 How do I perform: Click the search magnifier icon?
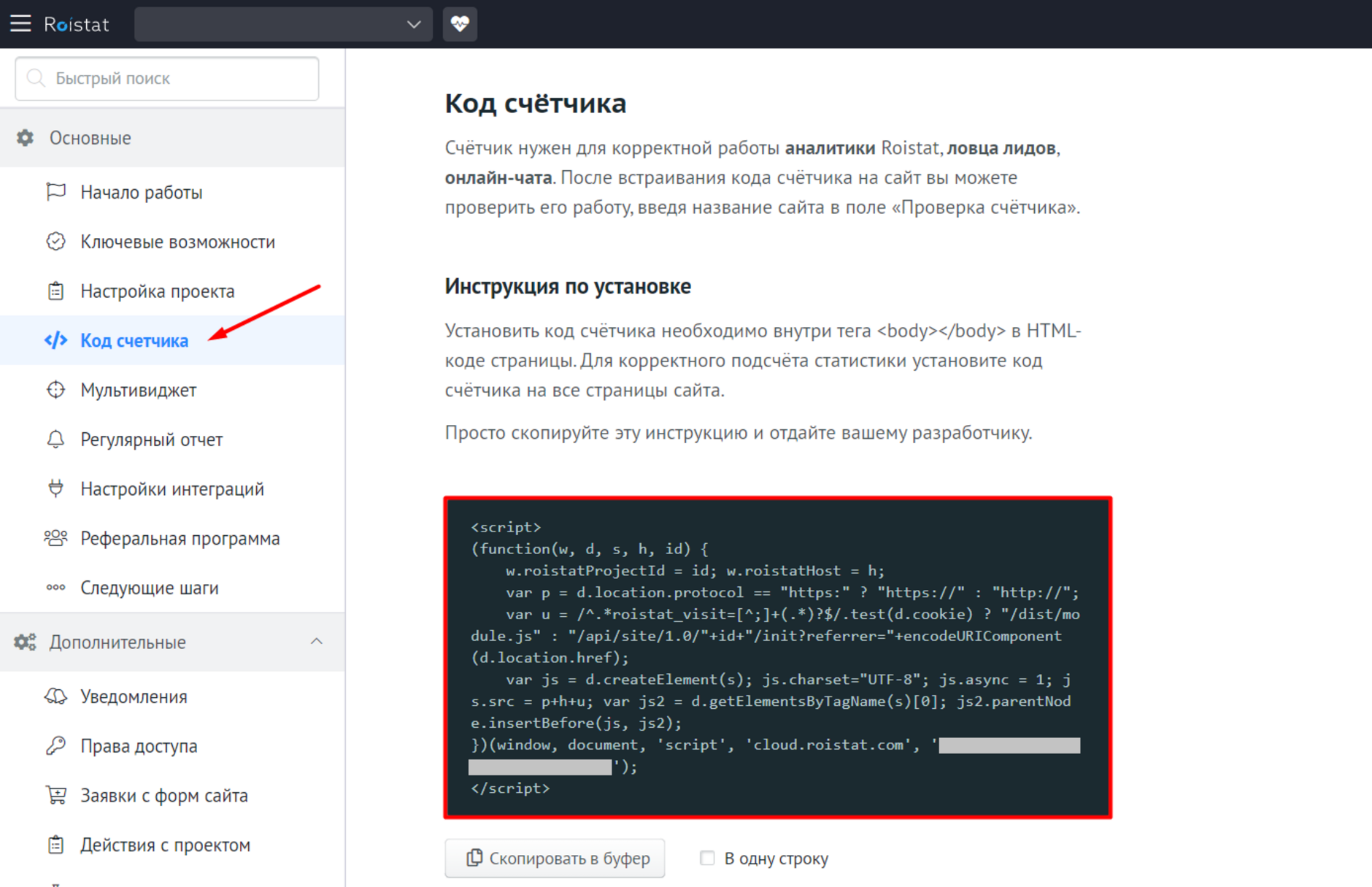point(36,78)
